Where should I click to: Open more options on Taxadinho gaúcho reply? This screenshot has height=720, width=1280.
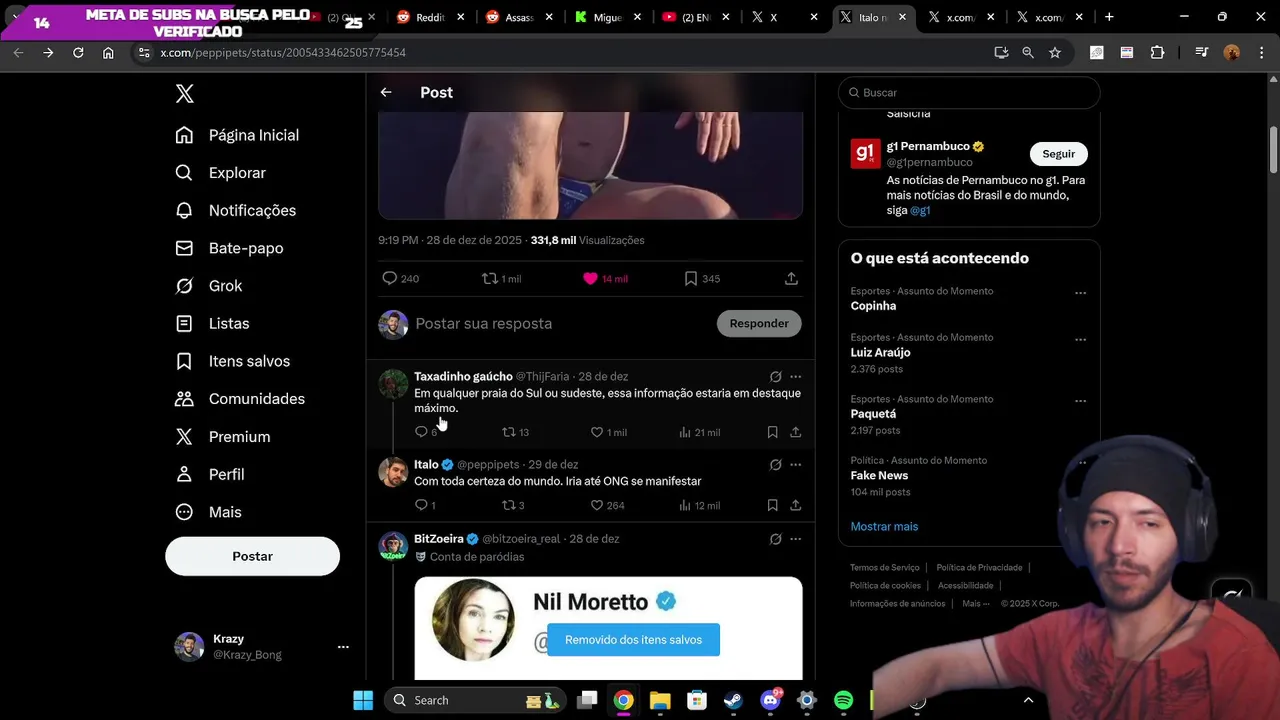(x=795, y=377)
